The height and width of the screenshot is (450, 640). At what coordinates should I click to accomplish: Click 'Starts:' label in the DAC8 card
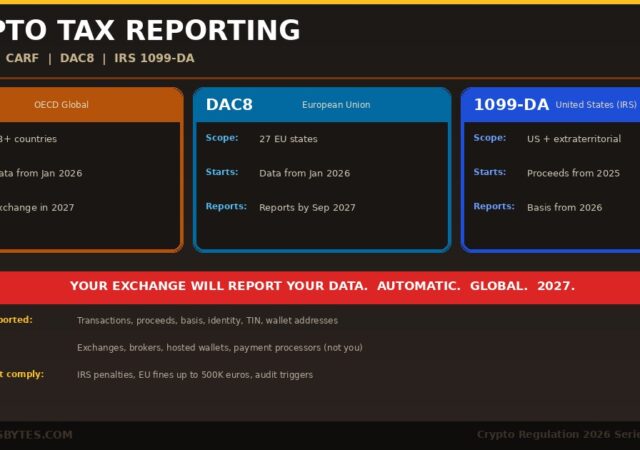click(222, 172)
